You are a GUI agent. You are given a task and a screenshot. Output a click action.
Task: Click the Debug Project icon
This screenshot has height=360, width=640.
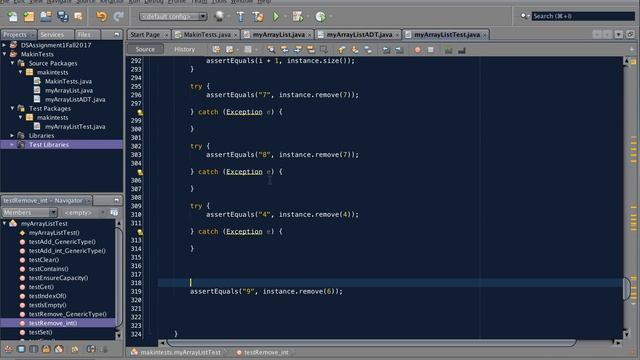[298, 16]
